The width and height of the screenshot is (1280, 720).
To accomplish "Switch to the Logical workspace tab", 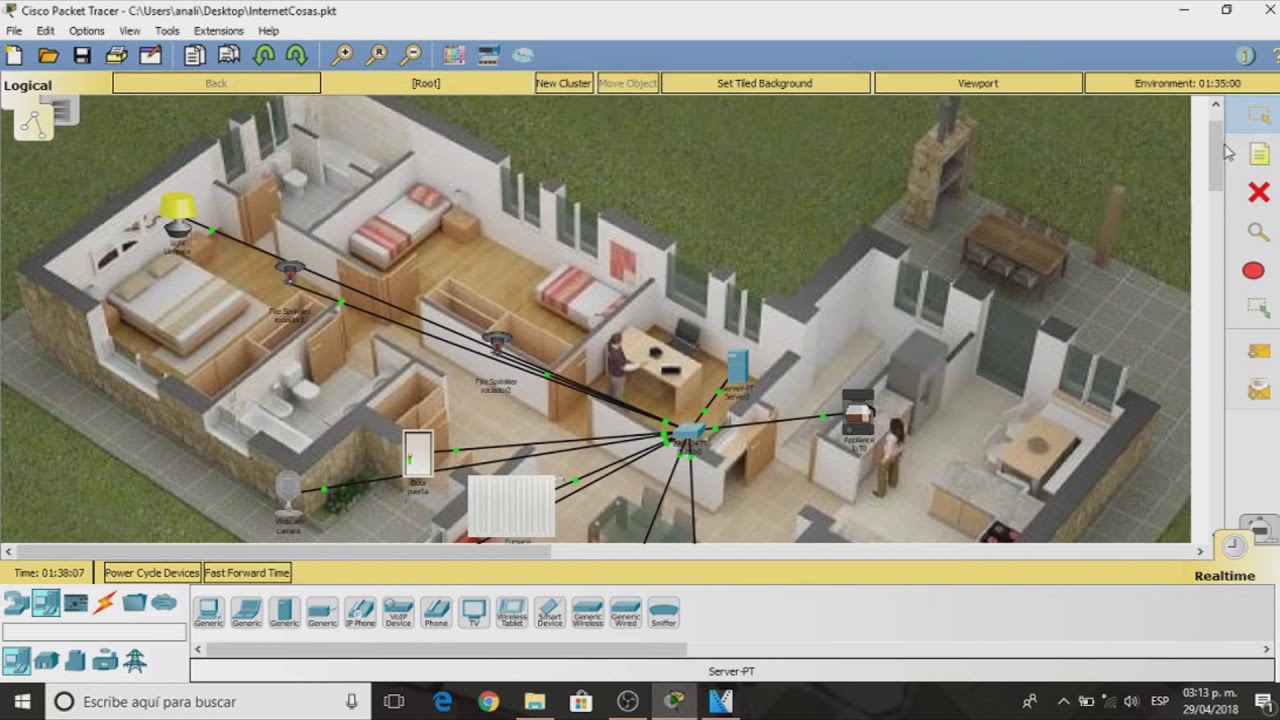I will tap(28, 85).
